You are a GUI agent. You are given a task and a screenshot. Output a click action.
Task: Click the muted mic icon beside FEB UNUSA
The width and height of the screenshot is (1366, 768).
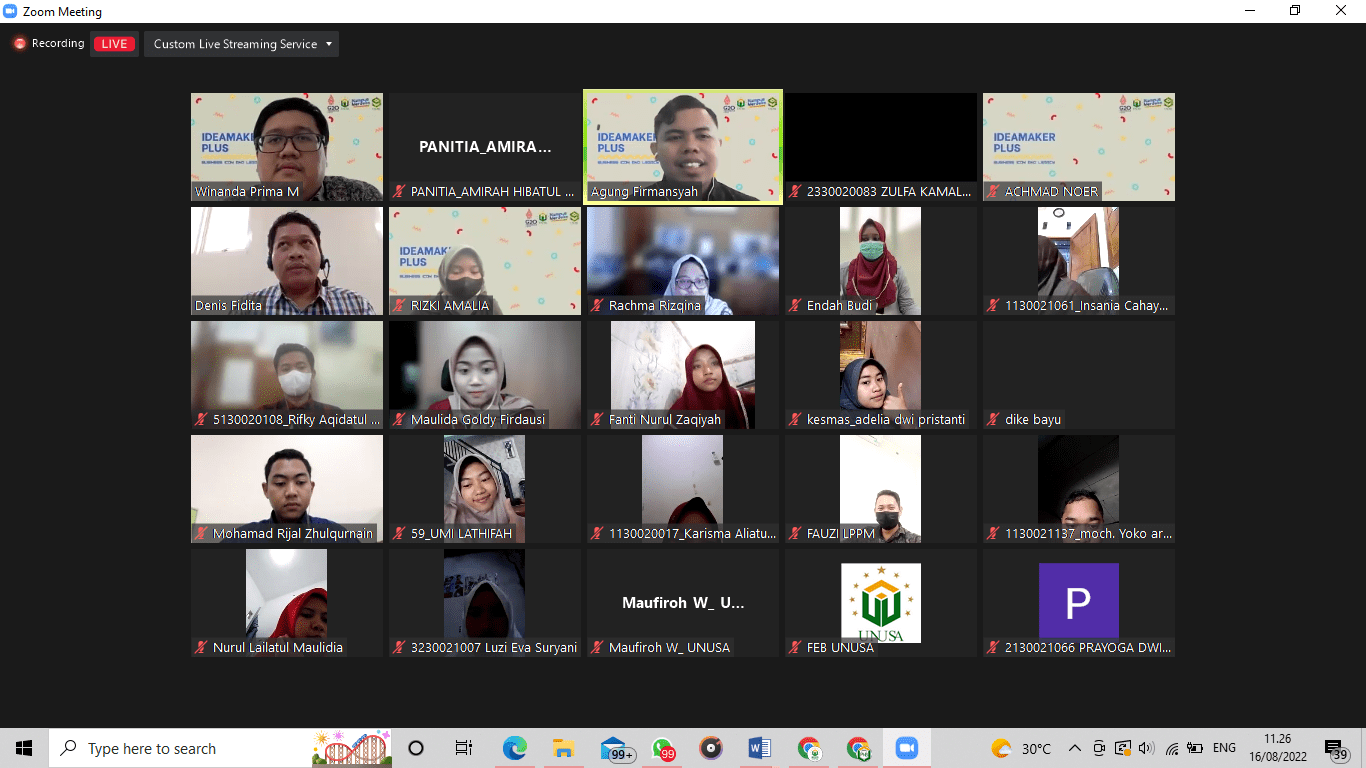[795, 648]
